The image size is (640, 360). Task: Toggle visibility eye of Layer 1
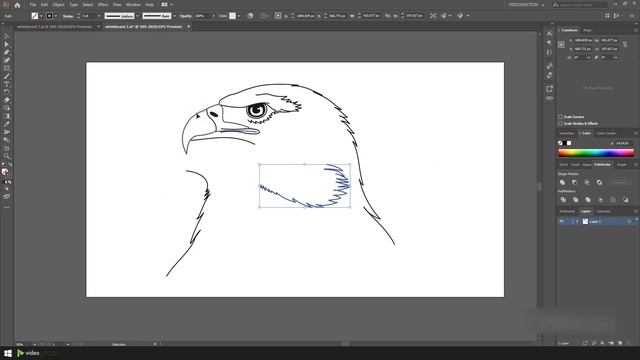tap(562, 221)
